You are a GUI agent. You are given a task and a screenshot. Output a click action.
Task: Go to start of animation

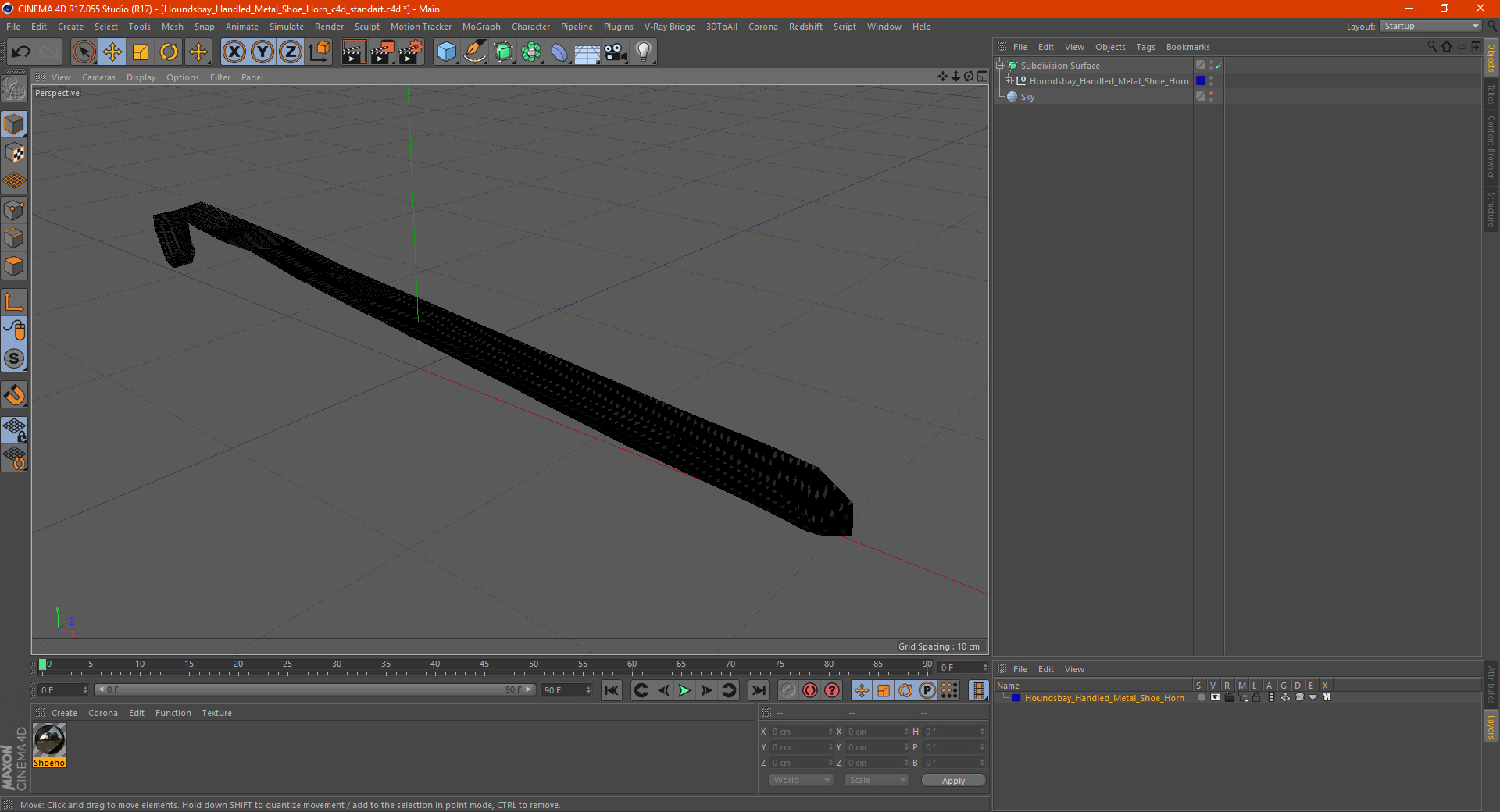pyautogui.click(x=612, y=690)
